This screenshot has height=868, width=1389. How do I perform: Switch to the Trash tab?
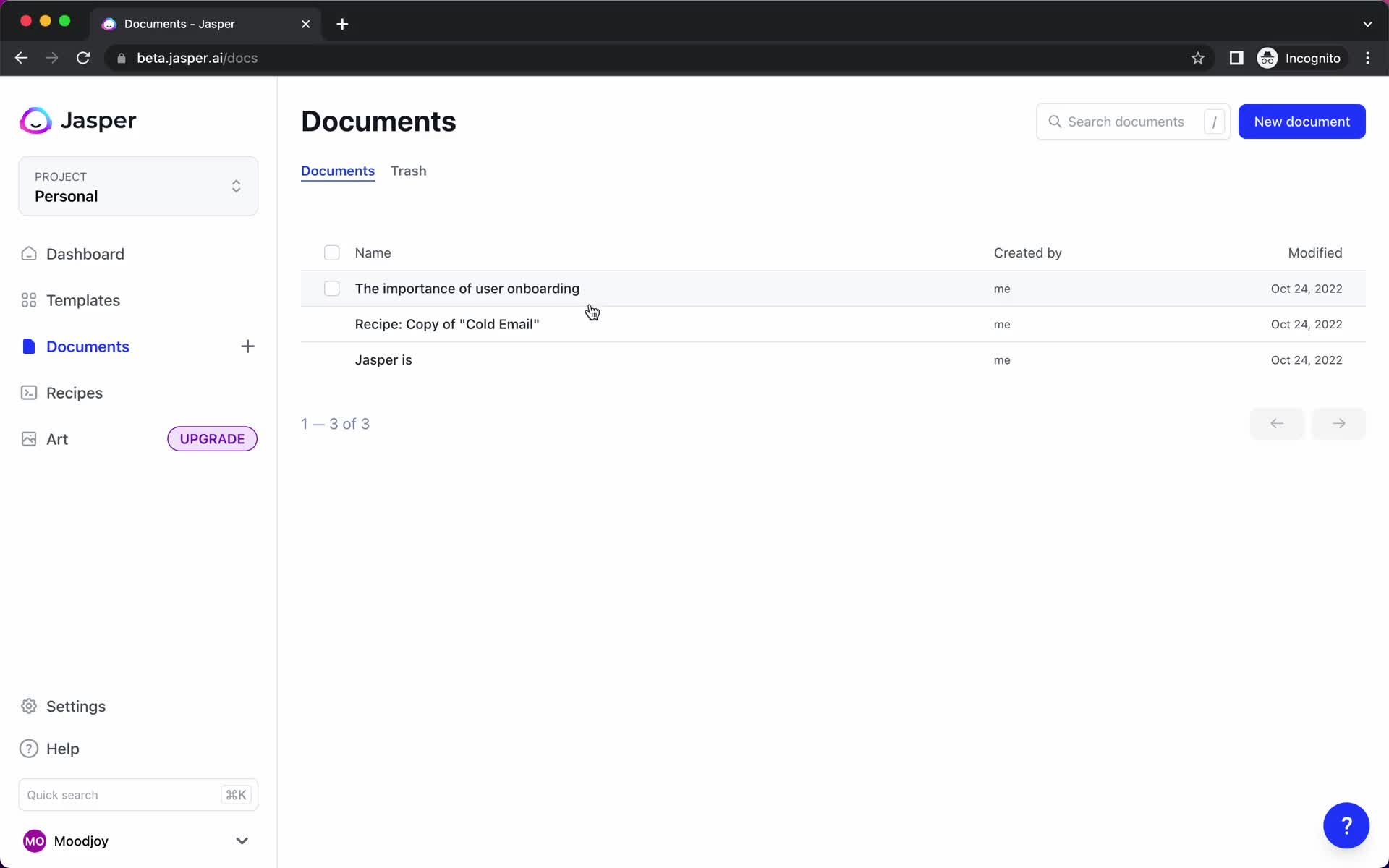coord(409,171)
